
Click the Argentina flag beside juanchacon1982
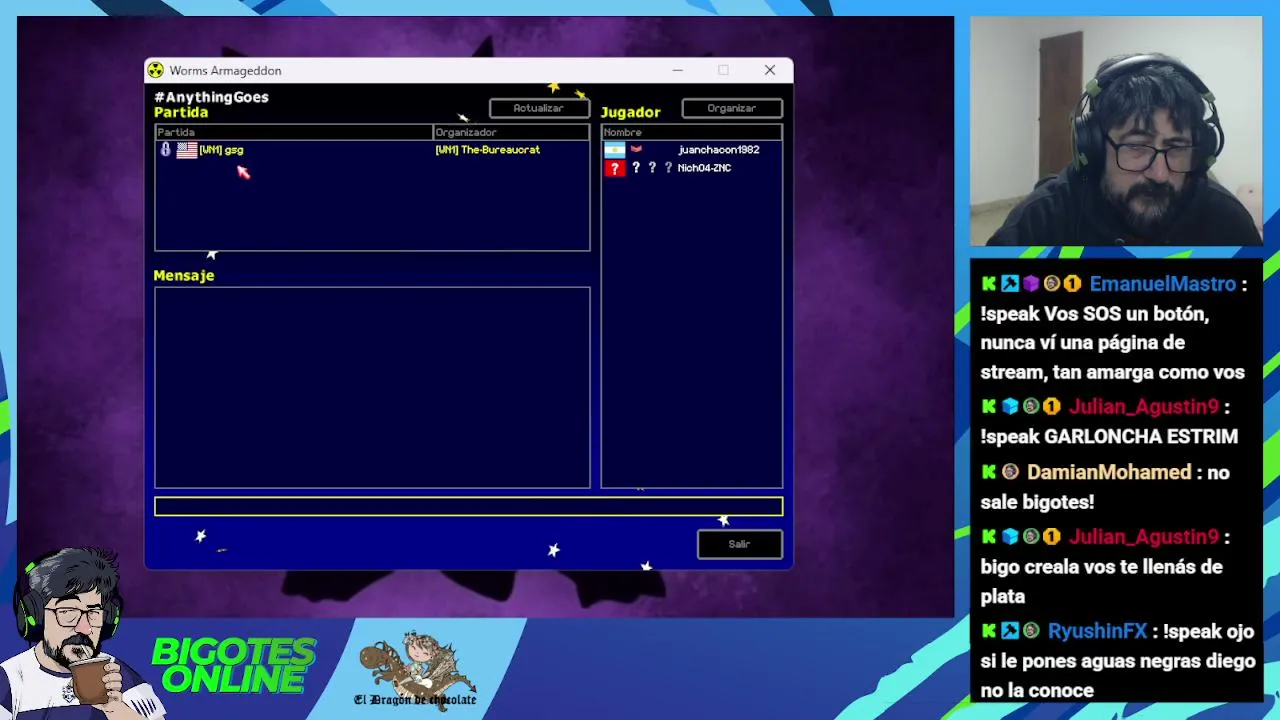click(614, 150)
